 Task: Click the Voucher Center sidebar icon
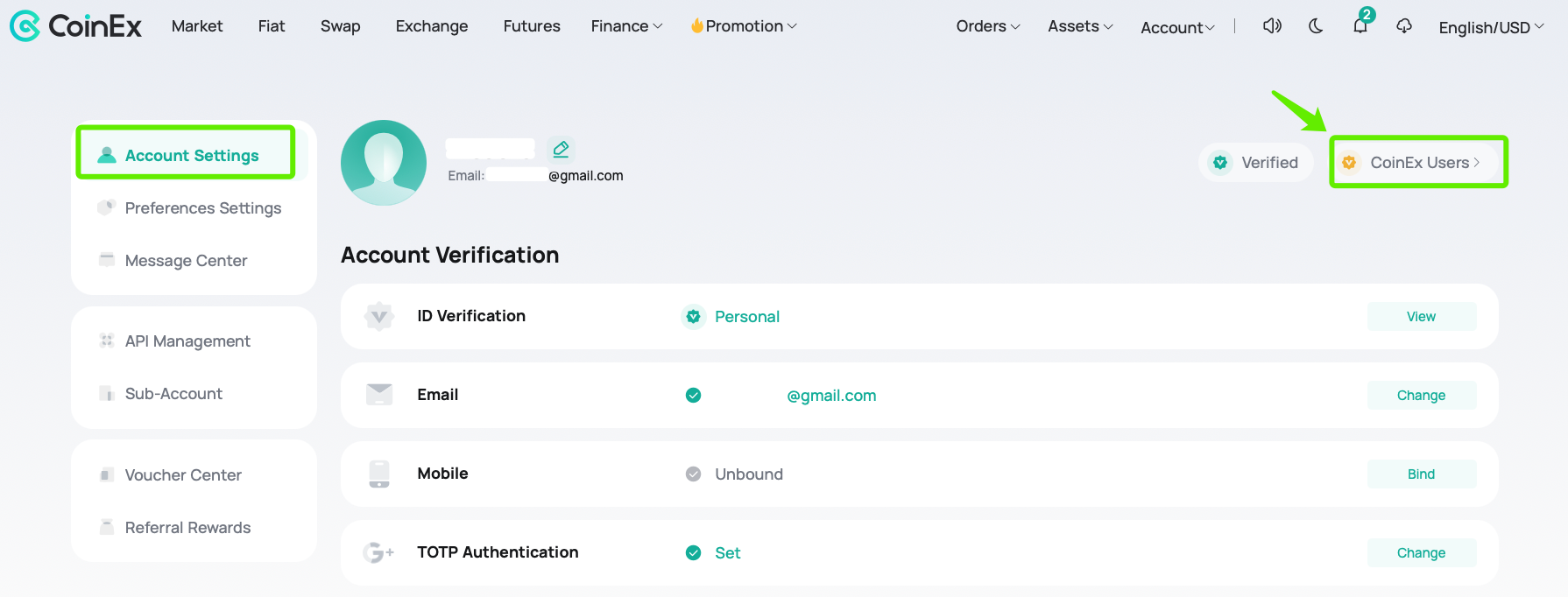tap(107, 474)
